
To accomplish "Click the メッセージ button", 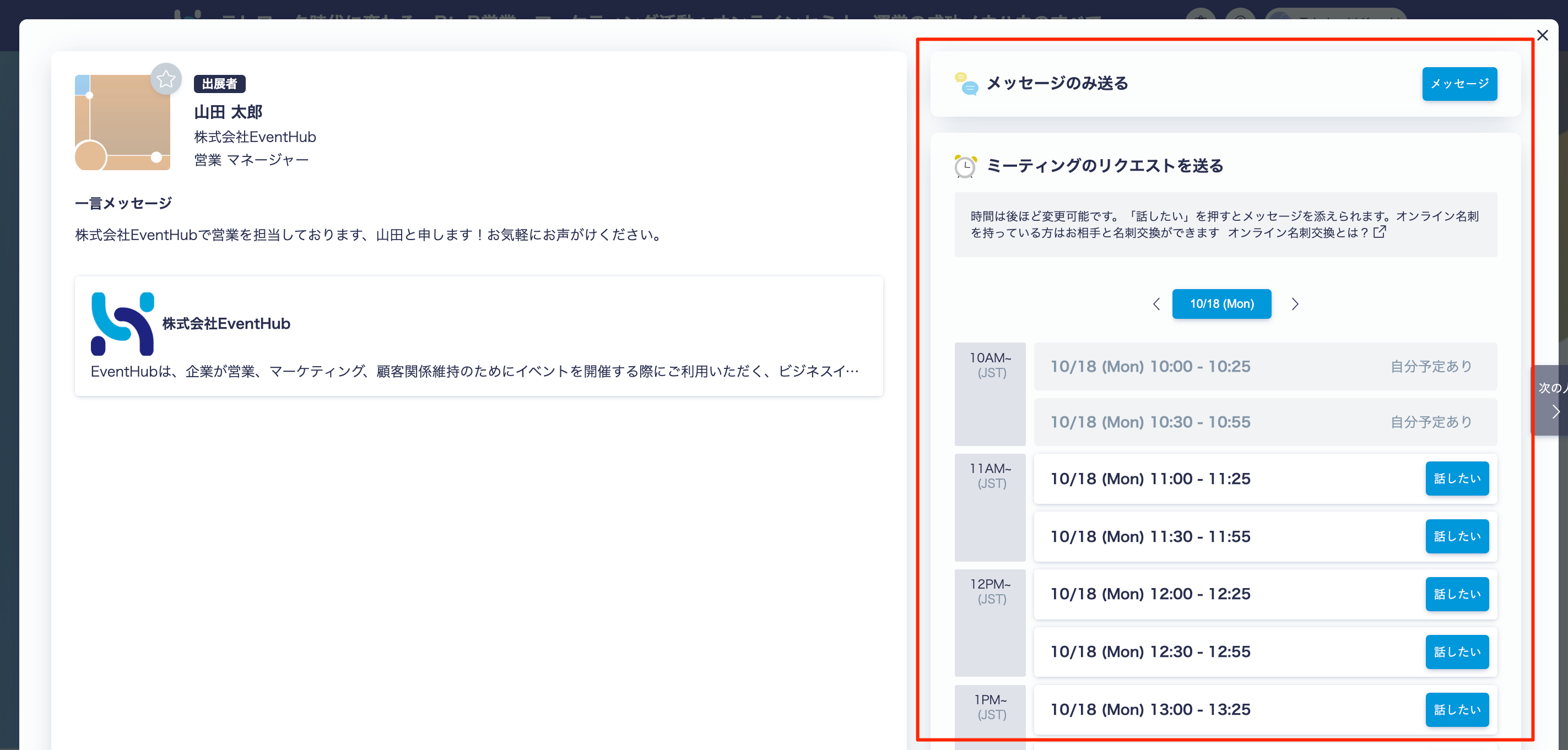I will tap(1459, 84).
